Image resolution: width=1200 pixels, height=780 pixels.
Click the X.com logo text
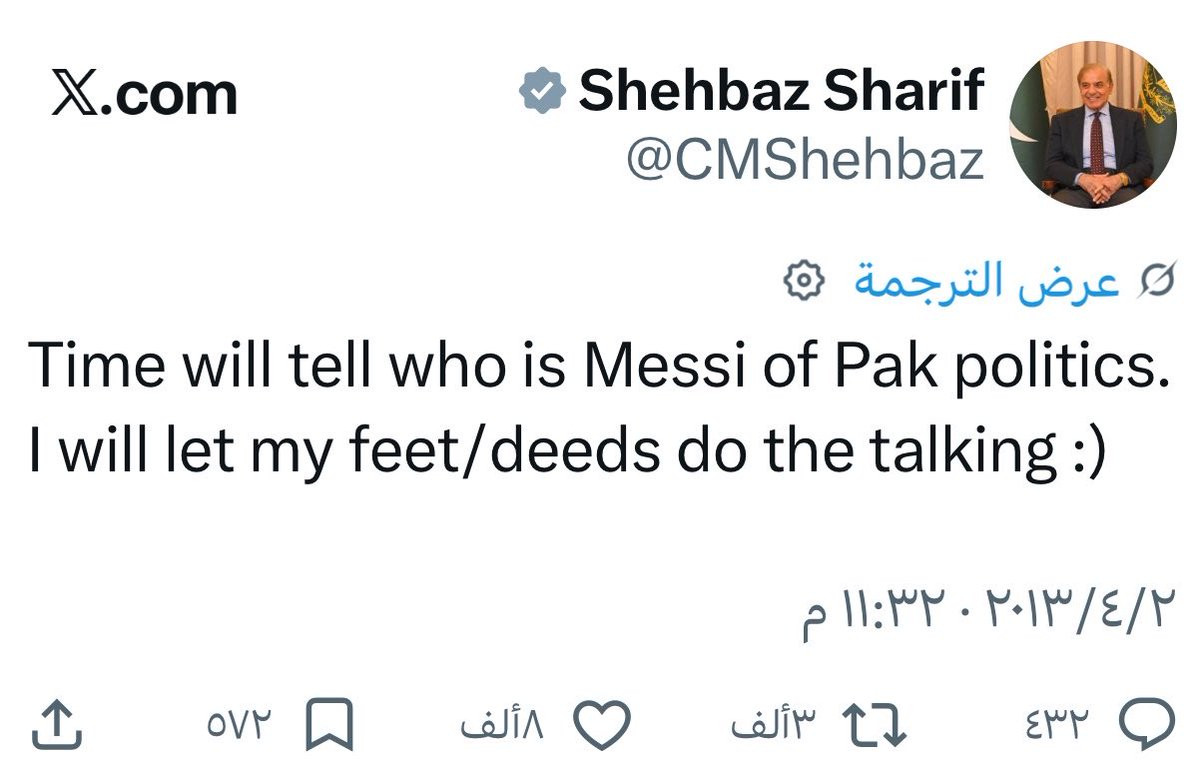[143, 95]
